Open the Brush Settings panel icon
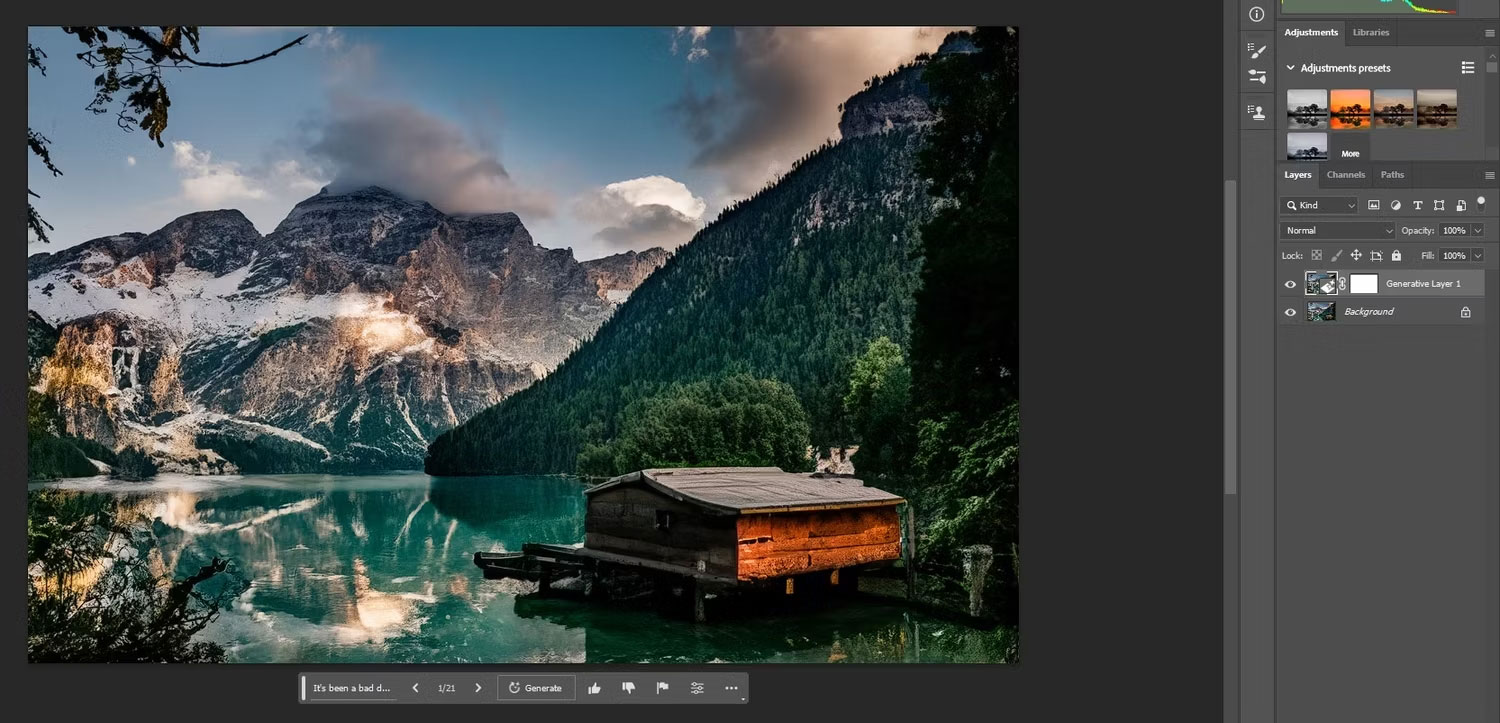 click(x=1257, y=50)
